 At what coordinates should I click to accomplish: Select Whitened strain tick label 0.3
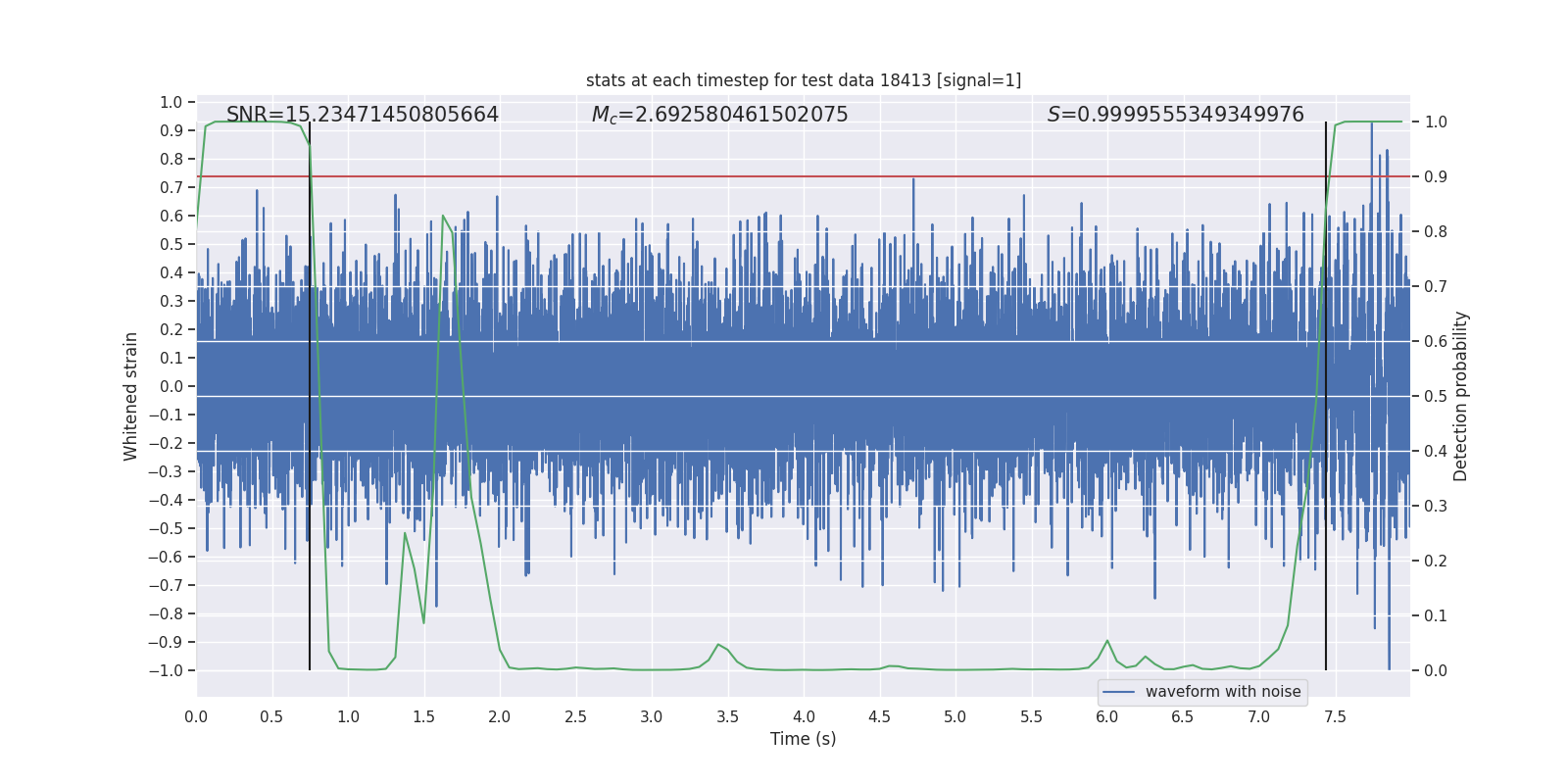[171, 301]
